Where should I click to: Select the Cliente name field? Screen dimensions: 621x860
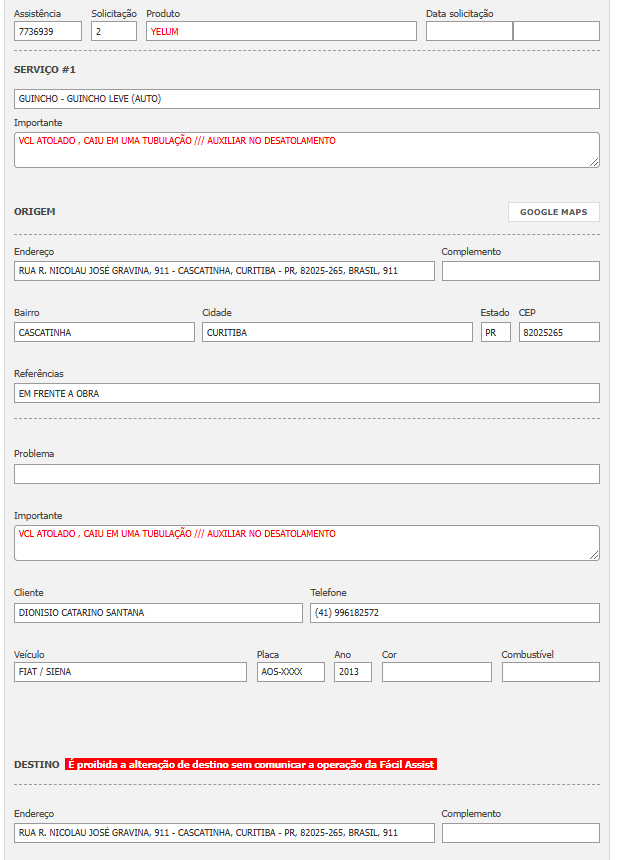click(158, 613)
